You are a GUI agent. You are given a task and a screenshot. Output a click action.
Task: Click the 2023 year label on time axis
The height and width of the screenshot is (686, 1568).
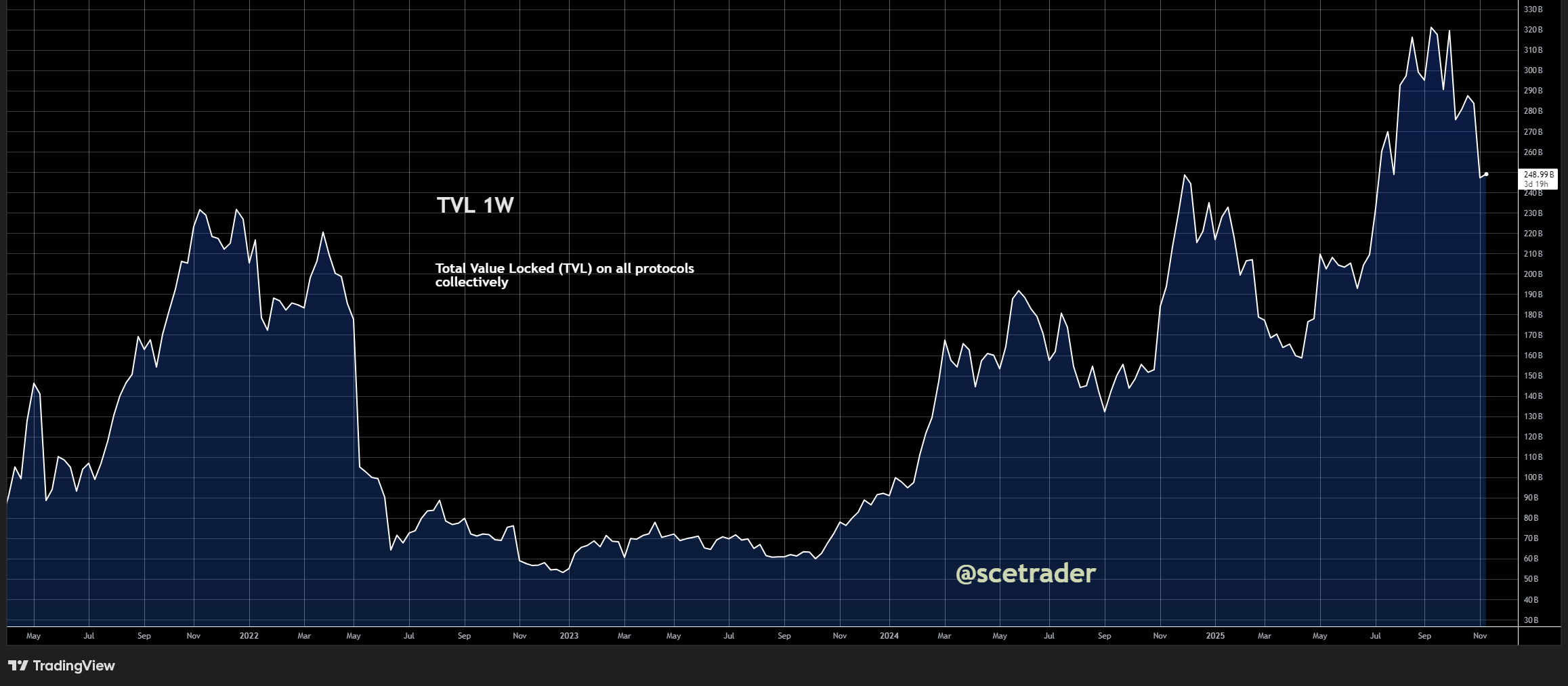[569, 636]
